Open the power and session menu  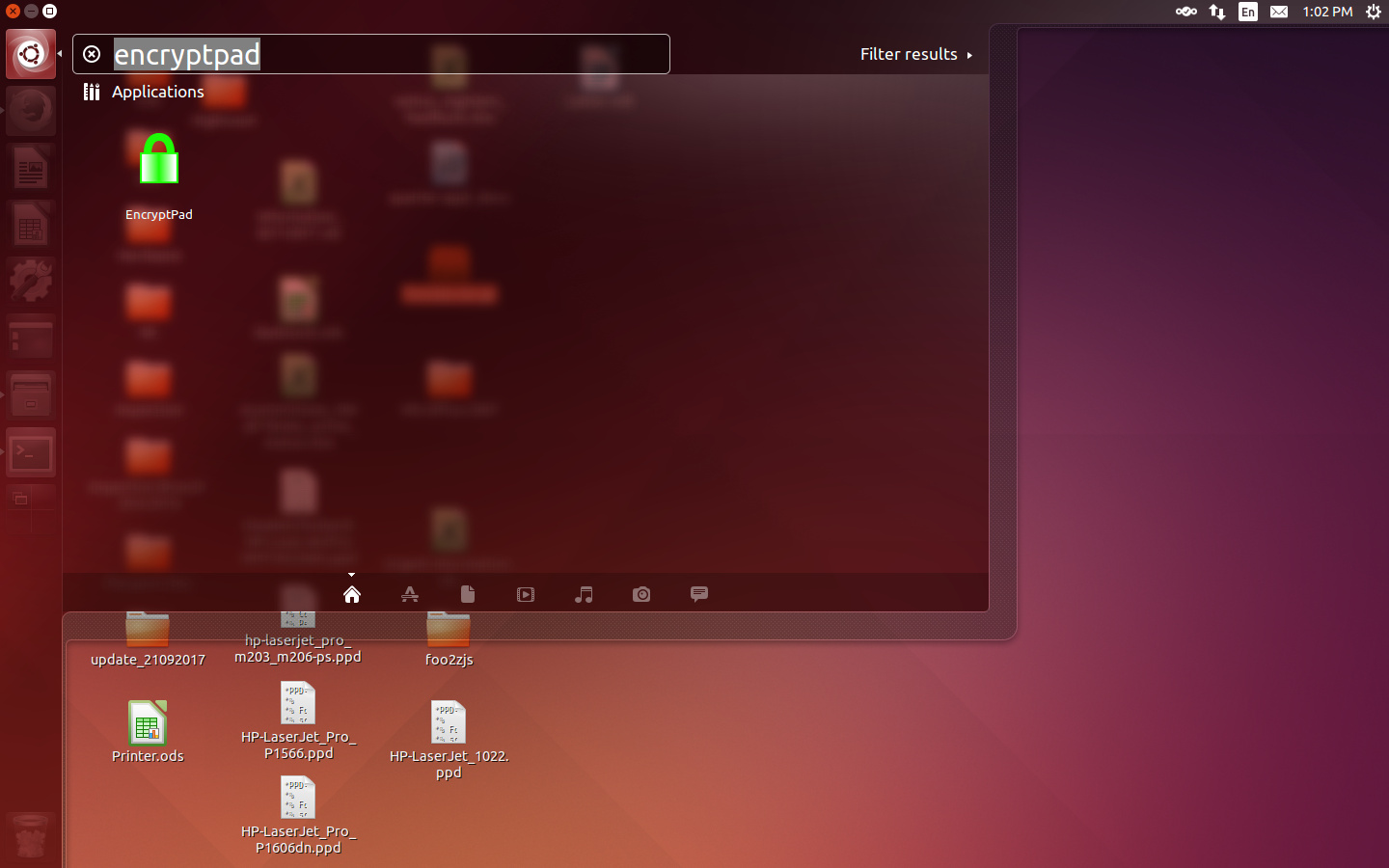pyautogui.click(x=1374, y=12)
